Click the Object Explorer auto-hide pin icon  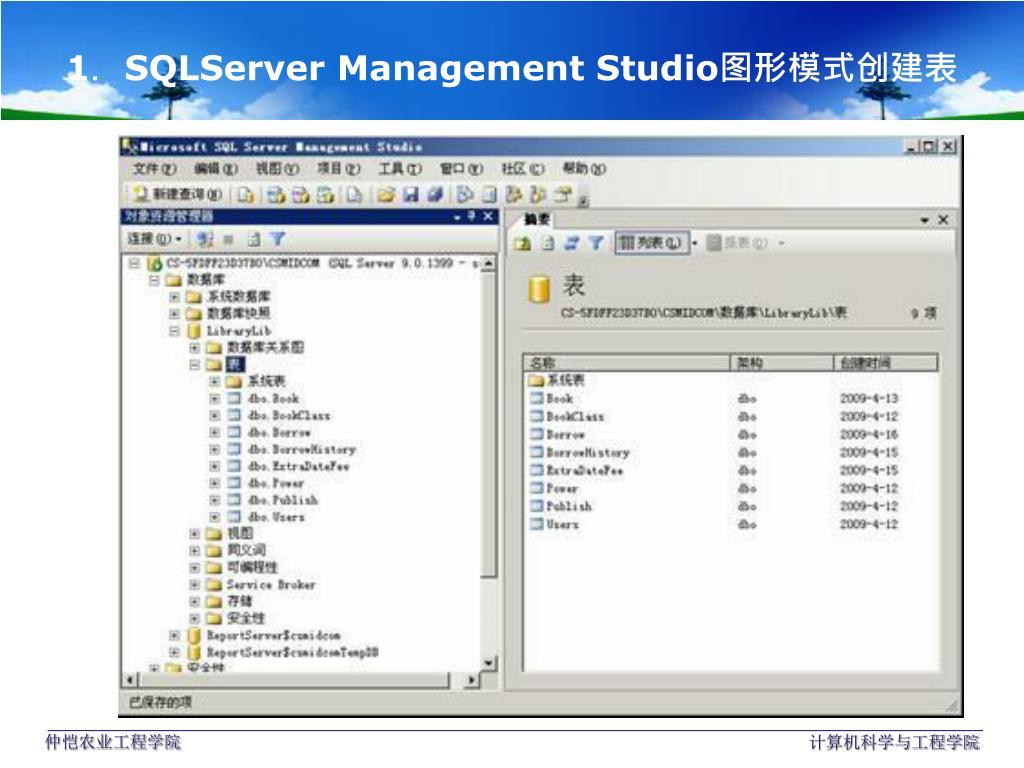click(472, 216)
